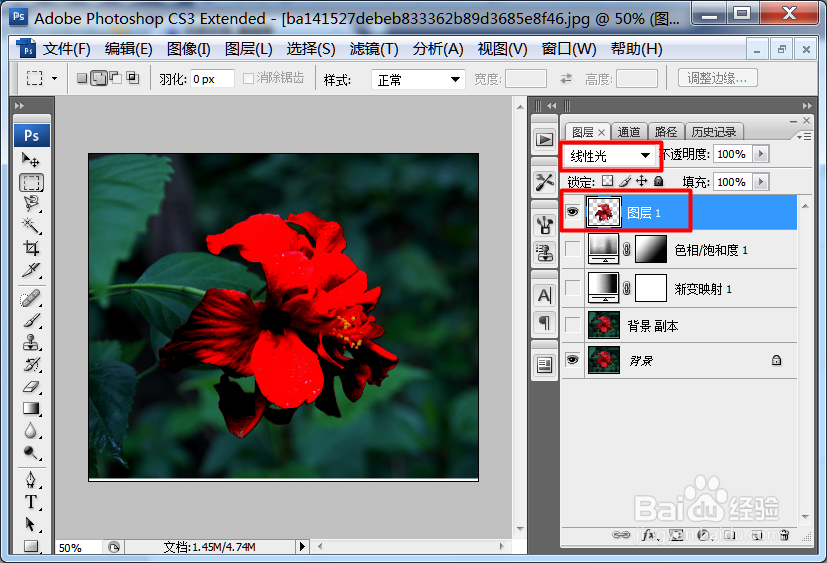Click the 调整边缘... button
Screen dimensions: 827x563
click(718, 78)
